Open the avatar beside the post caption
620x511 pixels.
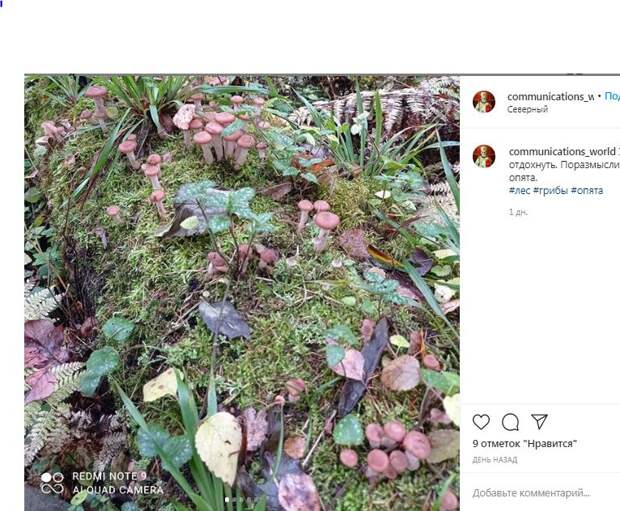pos(484,156)
